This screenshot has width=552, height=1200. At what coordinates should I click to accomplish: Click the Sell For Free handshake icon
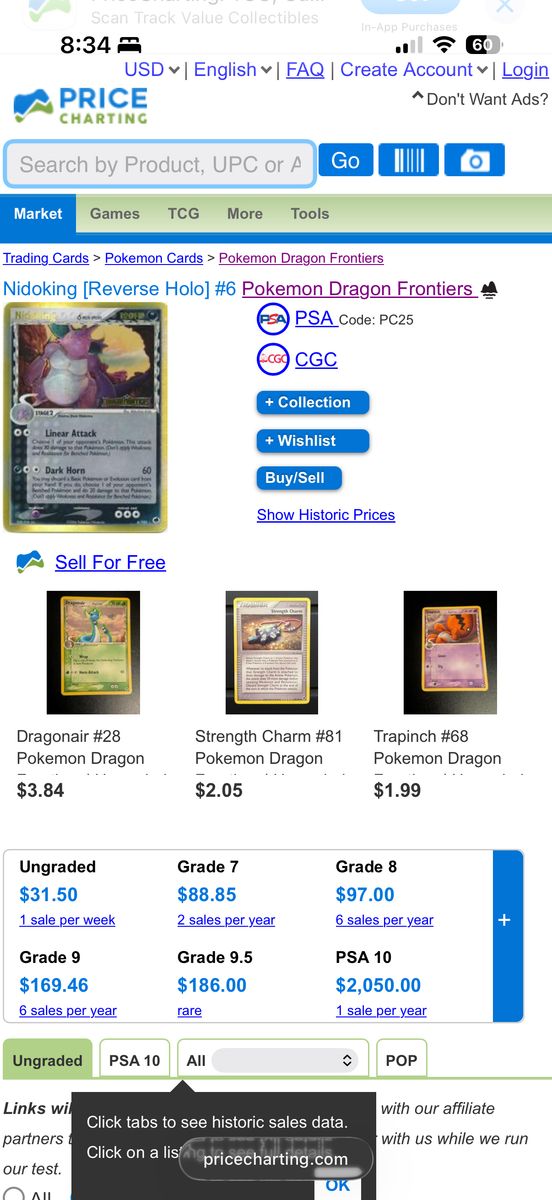30,562
